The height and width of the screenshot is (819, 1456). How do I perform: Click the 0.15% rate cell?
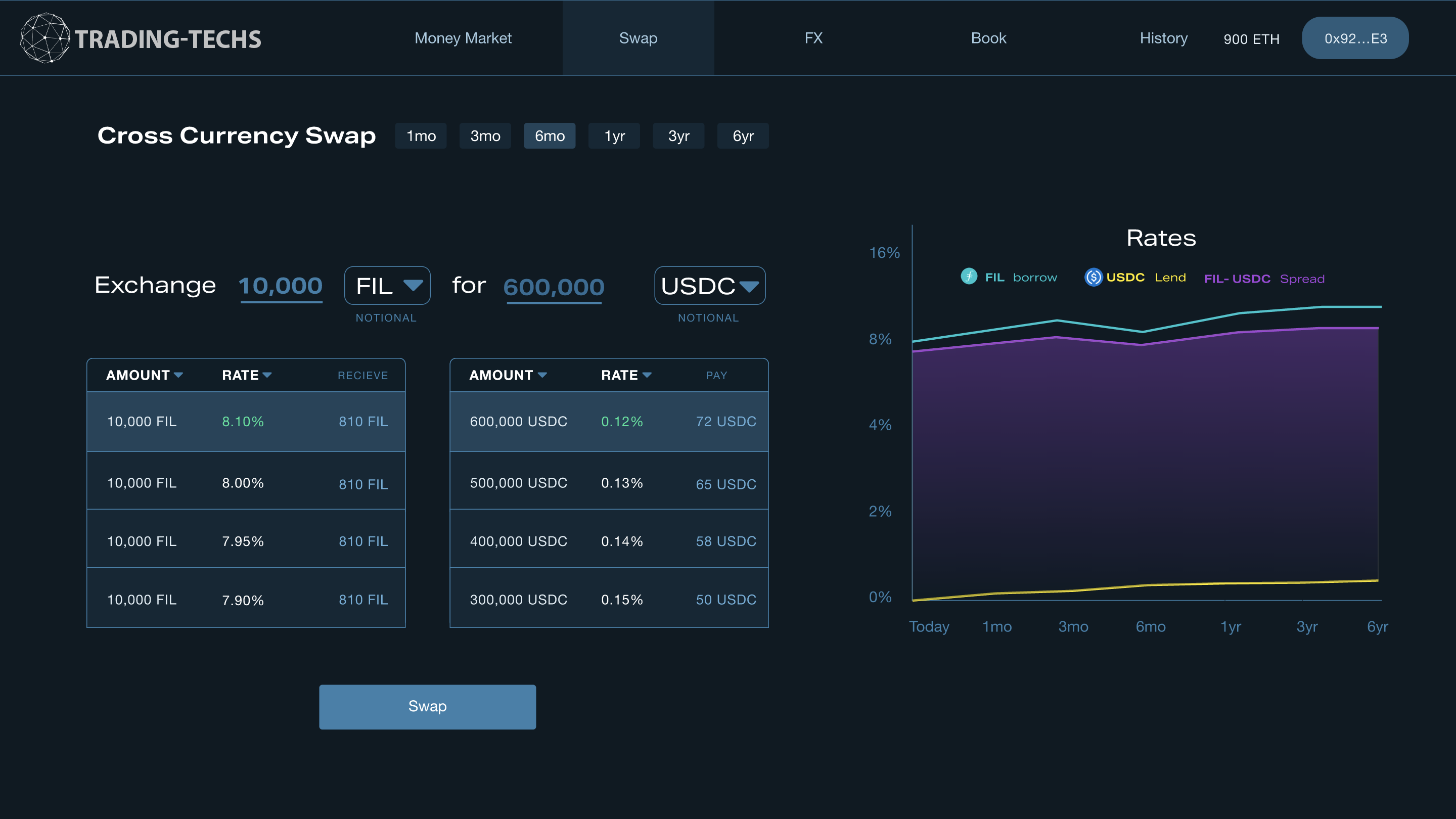click(622, 600)
